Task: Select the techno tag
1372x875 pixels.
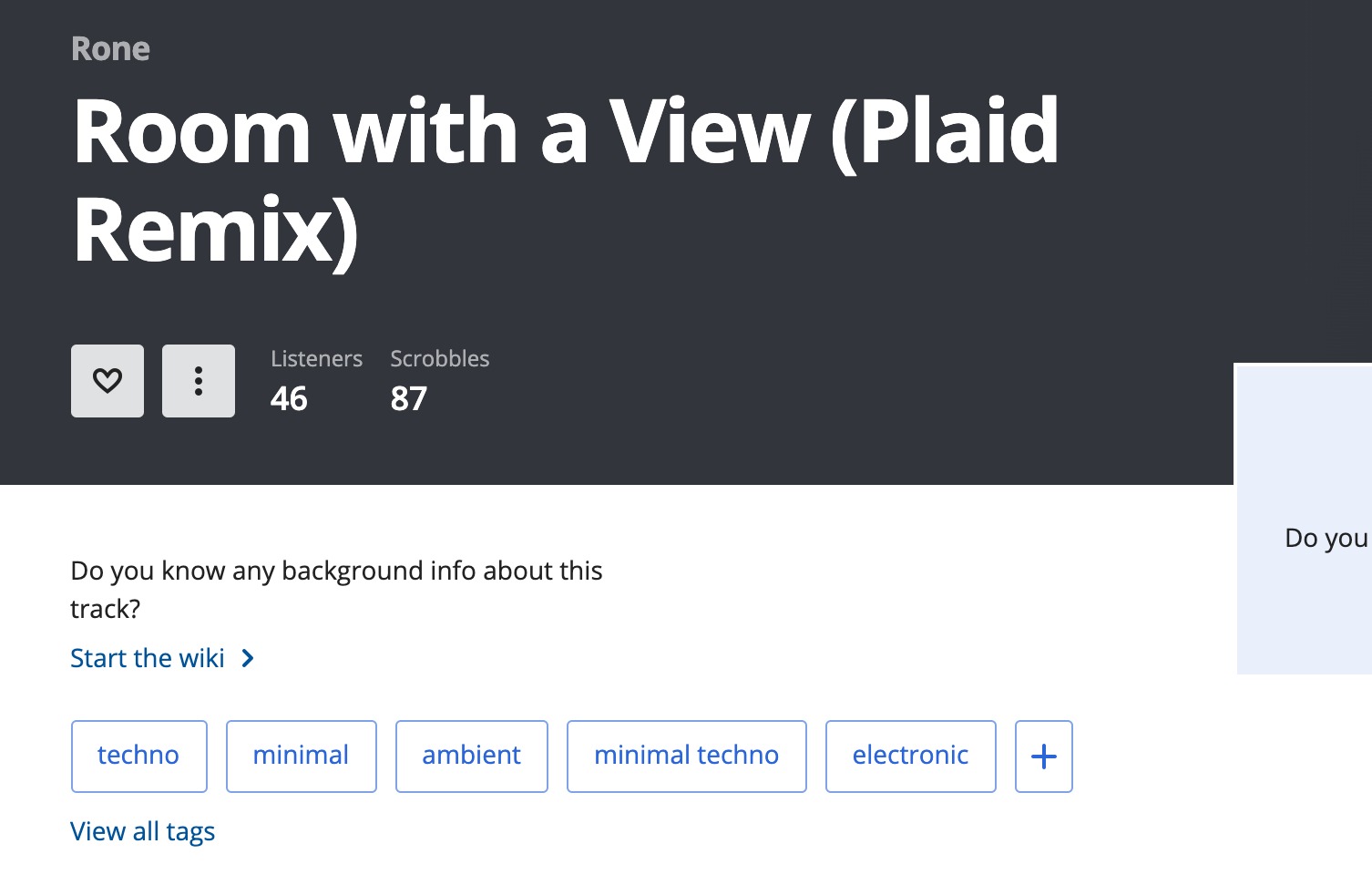Action: pos(139,757)
